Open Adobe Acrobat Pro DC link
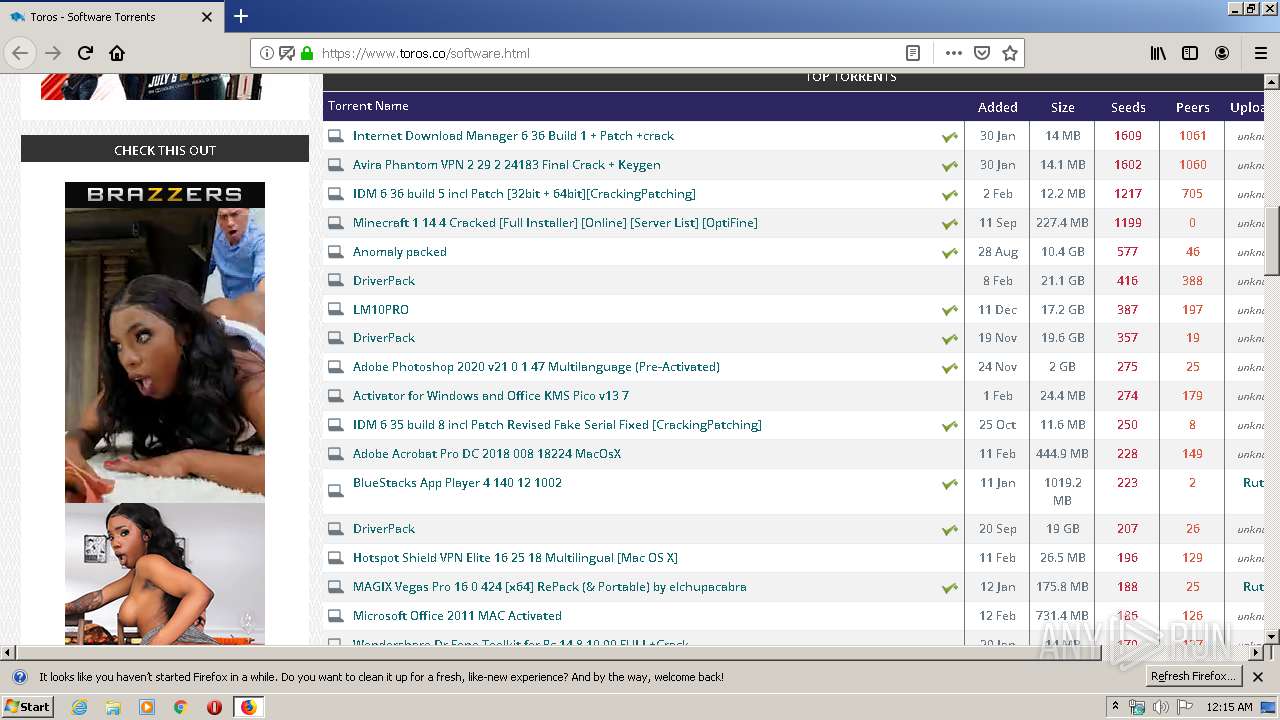The height and width of the screenshot is (720, 1280). click(x=487, y=454)
